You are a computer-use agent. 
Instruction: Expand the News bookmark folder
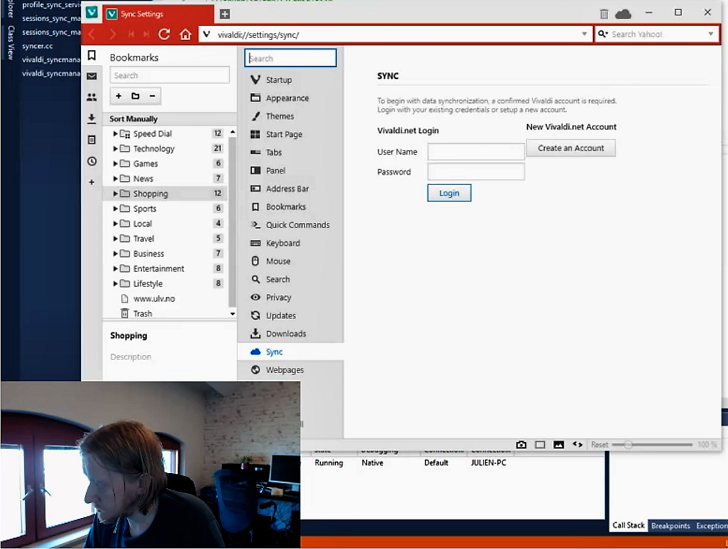(x=115, y=178)
